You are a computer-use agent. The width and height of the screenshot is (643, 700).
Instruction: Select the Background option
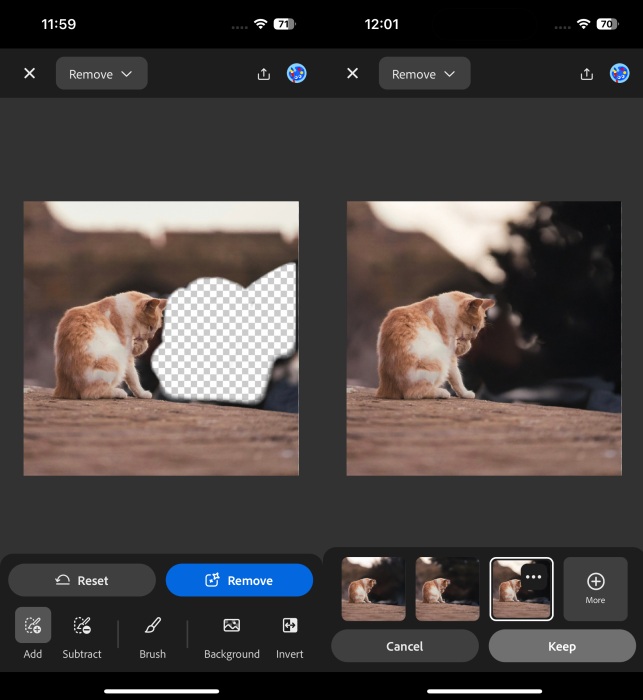(232, 634)
